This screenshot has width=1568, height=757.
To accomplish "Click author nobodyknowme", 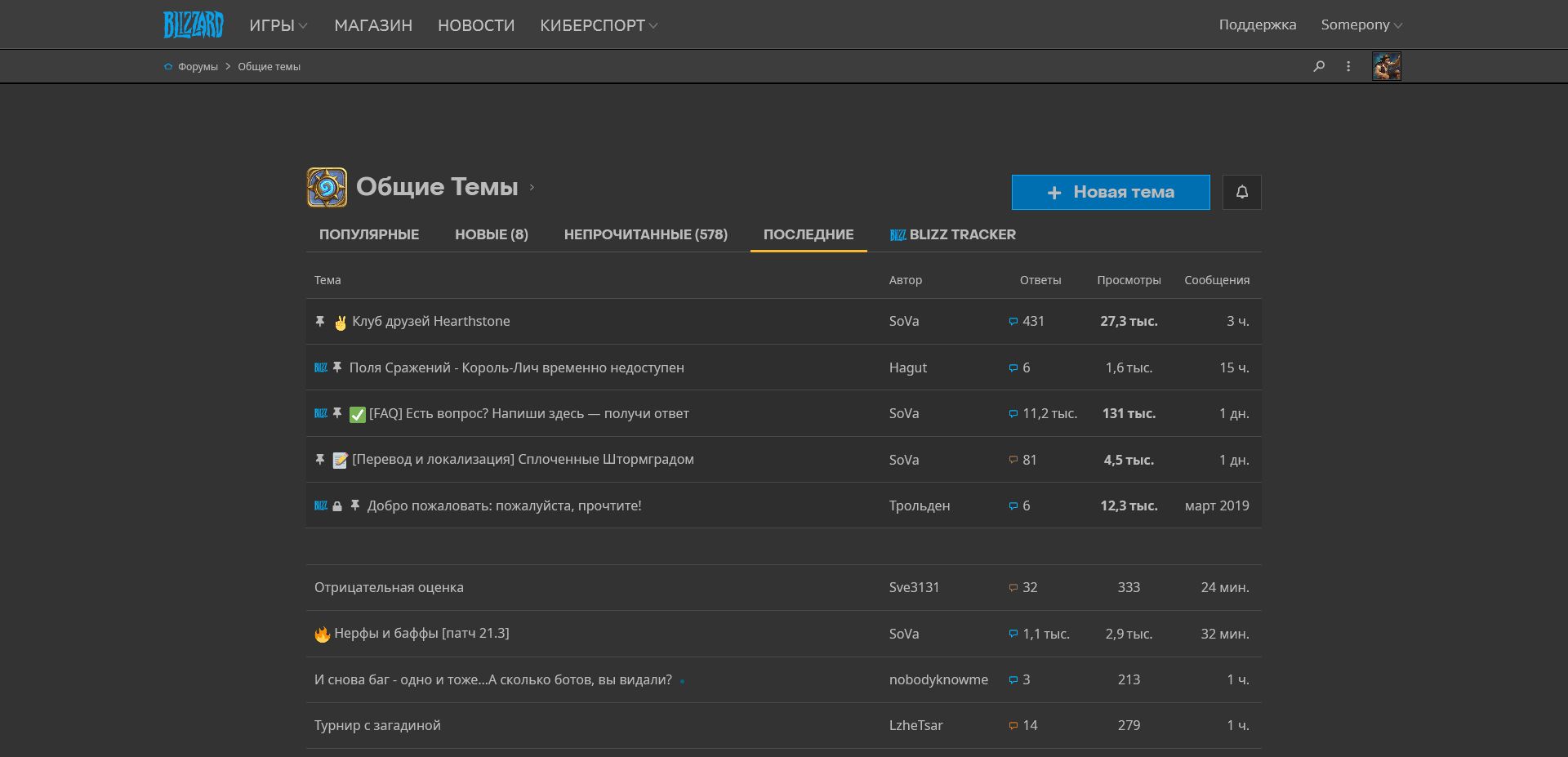I will [x=938, y=680].
